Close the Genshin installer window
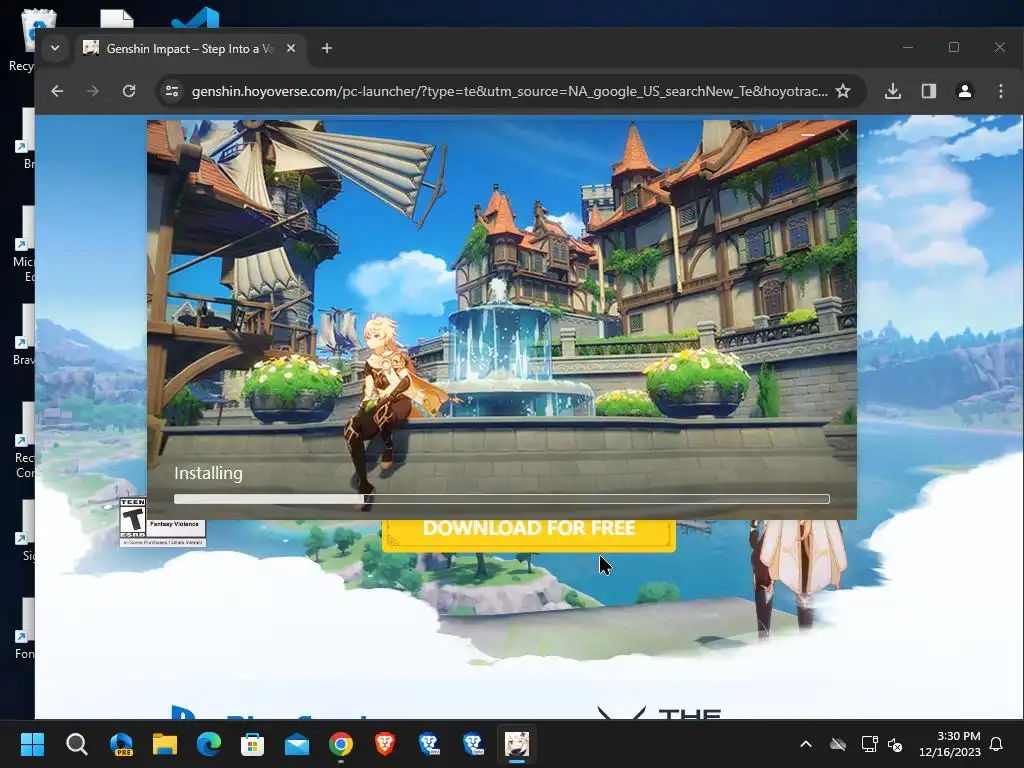This screenshot has width=1024, height=768. pos(842,135)
